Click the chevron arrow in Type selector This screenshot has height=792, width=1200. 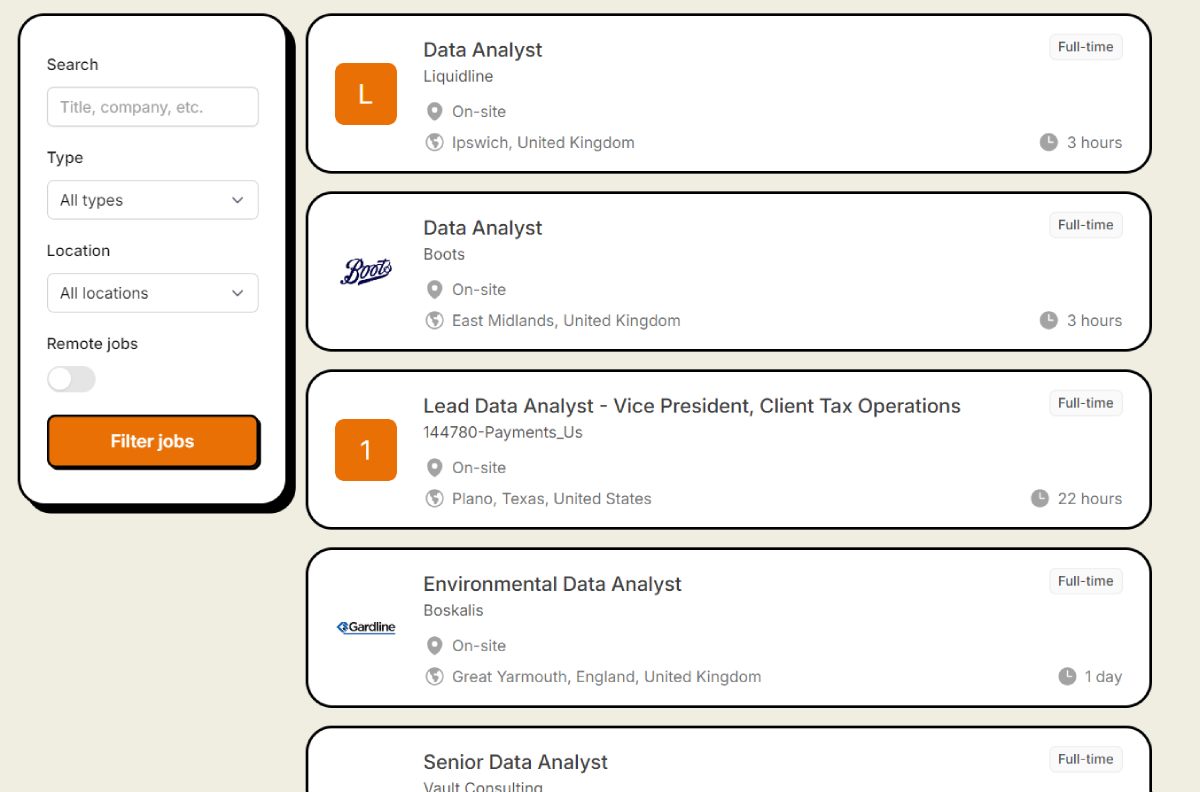pos(238,200)
